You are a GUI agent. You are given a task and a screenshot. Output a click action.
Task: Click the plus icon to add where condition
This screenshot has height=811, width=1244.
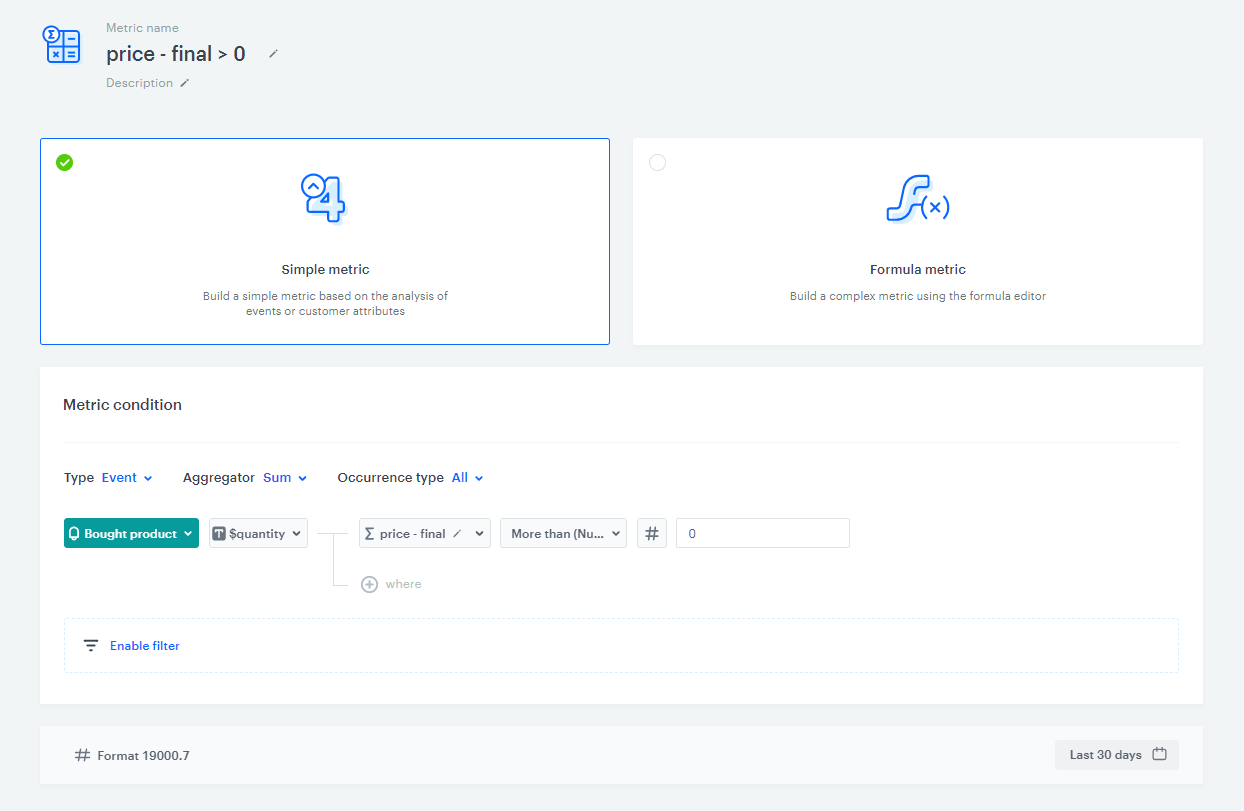pyautogui.click(x=369, y=584)
